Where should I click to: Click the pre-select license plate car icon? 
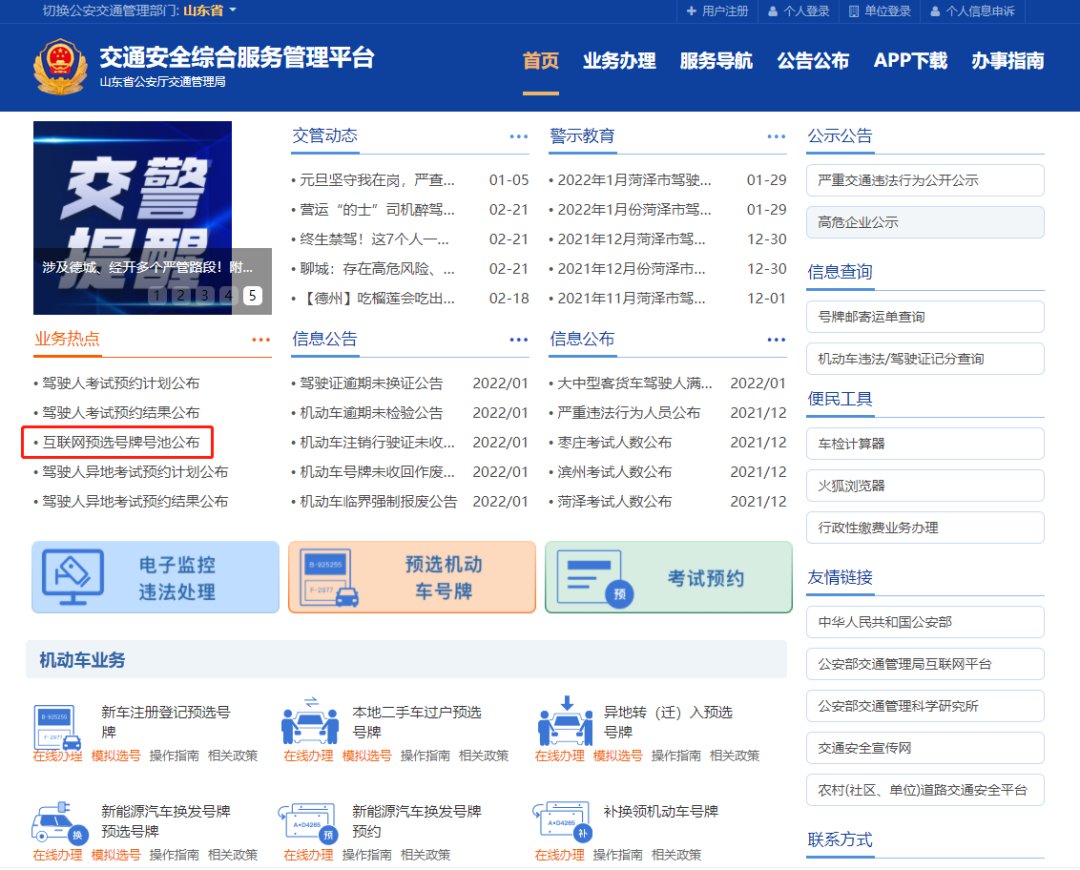coord(330,578)
